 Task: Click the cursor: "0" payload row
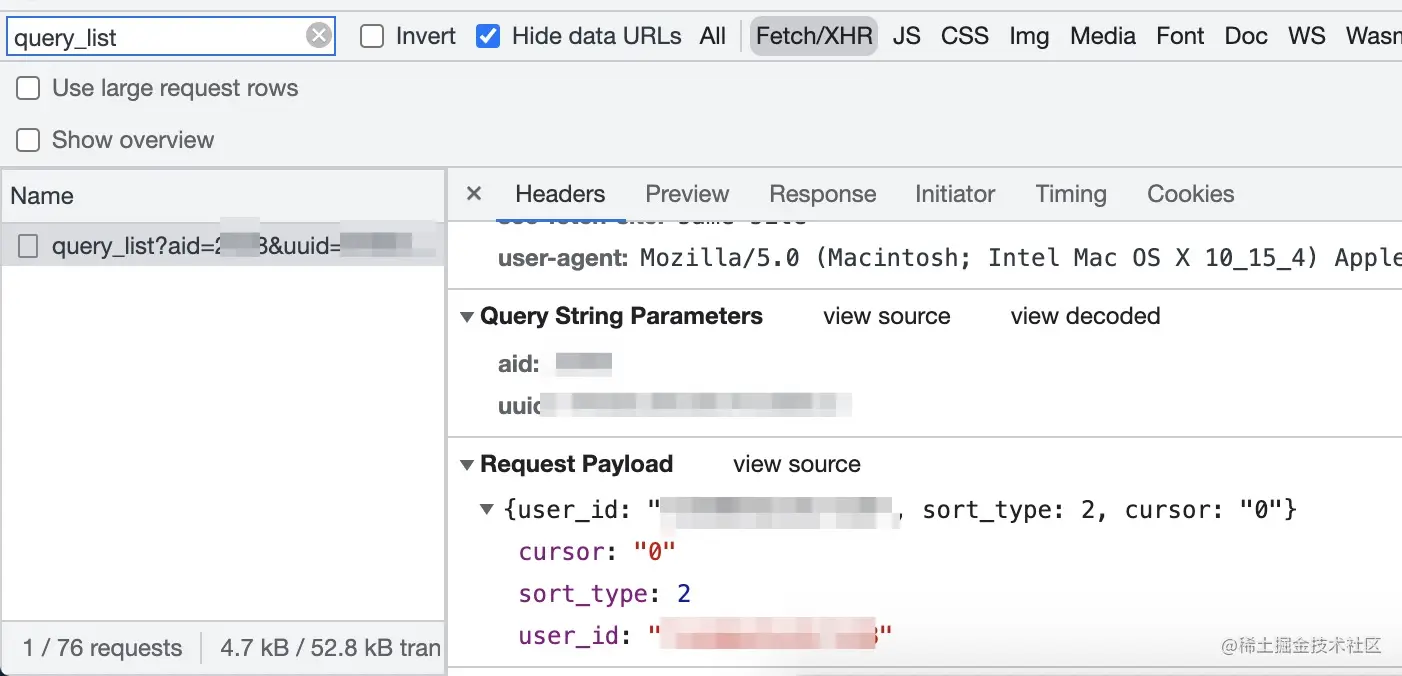597,552
